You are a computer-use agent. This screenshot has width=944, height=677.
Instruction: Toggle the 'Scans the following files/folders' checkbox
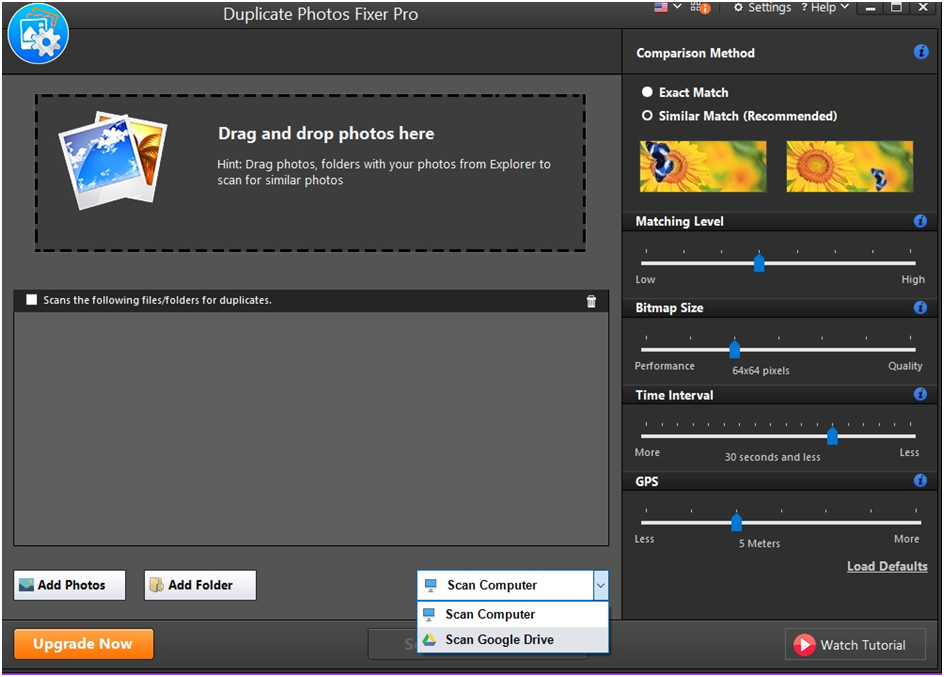point(31,300)
